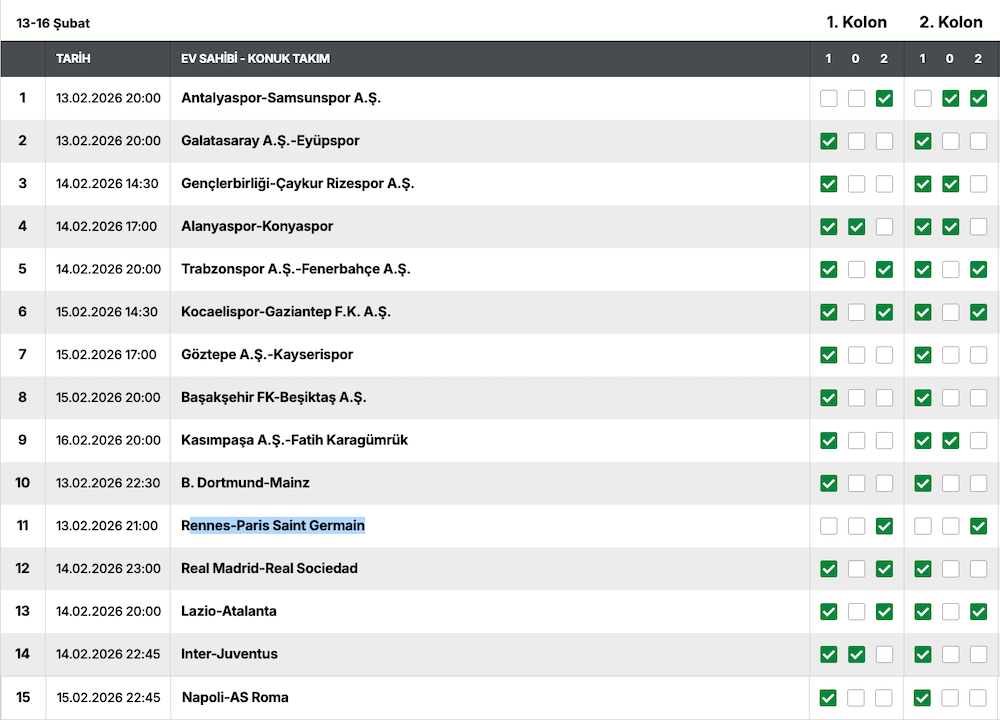Tick away win (2) for Real Madrid-Real Sociedad 2. Kolon
Viewport: 1000px width, 720px height.
coord(978,569)
